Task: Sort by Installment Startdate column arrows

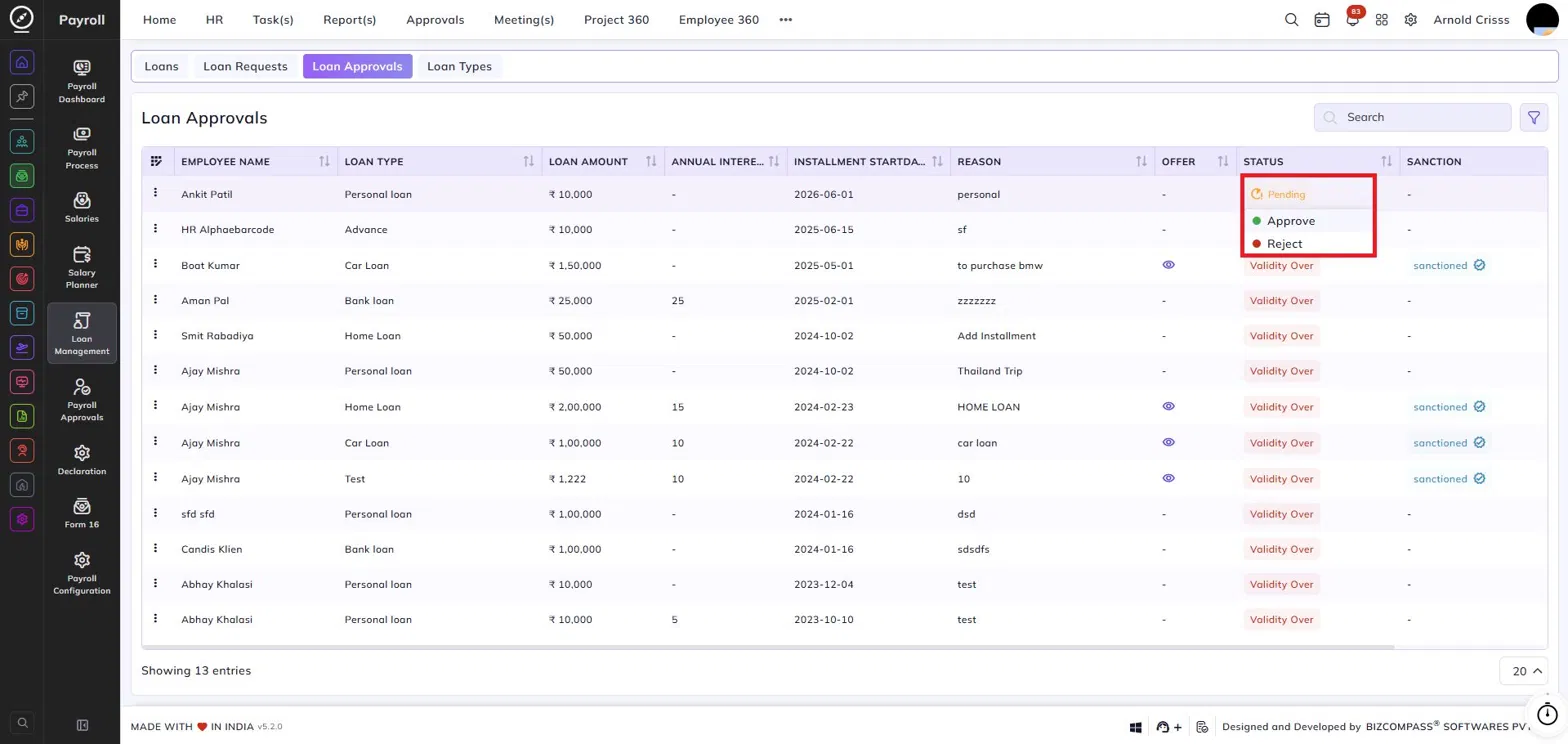Action: click(937, 162)
